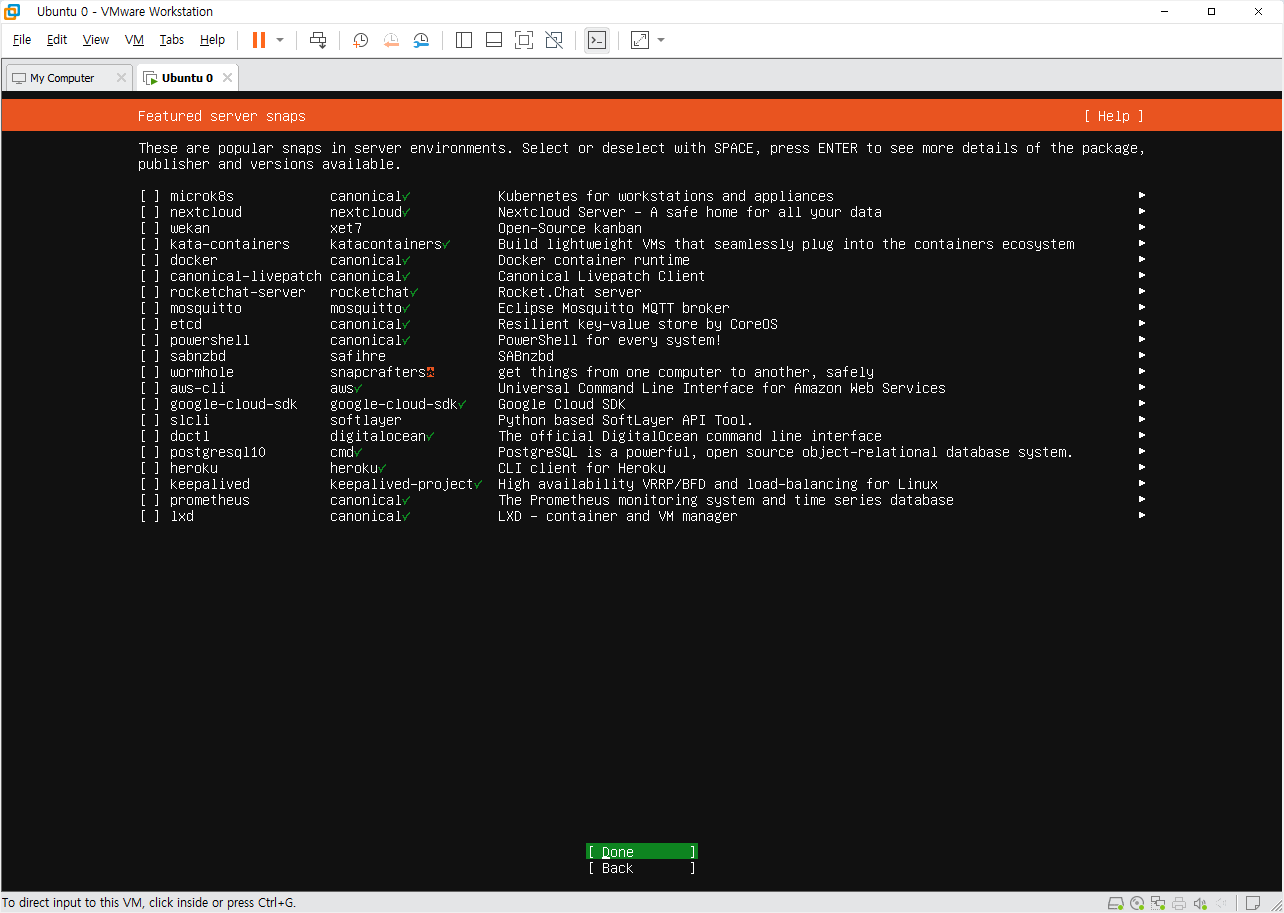Image resolution: width=1284 pixels, height=913 pixels.
Task: Click the VMware Workstation title bar logo
Action: (x=13, y=12)
